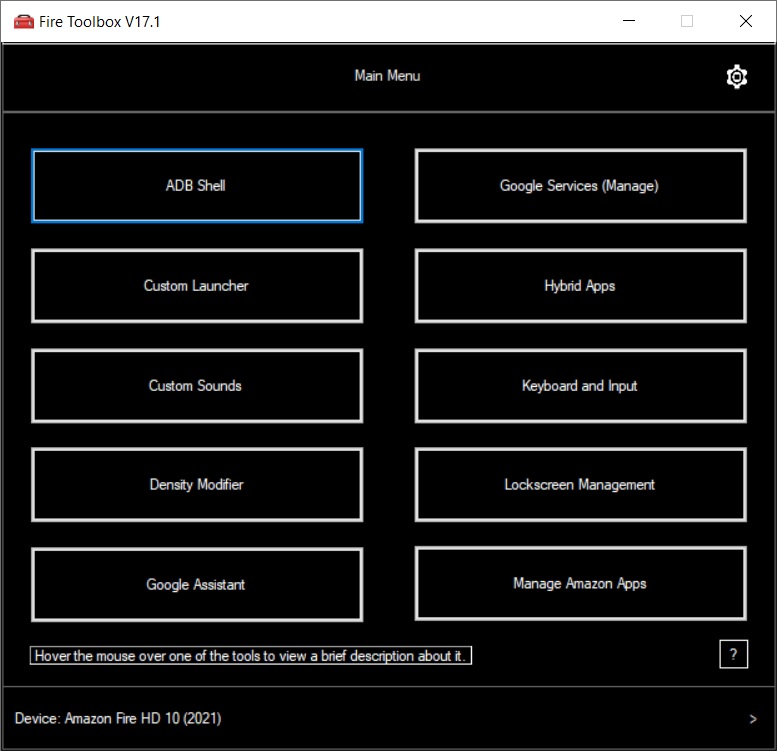
Task: Click the question mark help button
Action: pyautogui.click(x=733, y=654)
